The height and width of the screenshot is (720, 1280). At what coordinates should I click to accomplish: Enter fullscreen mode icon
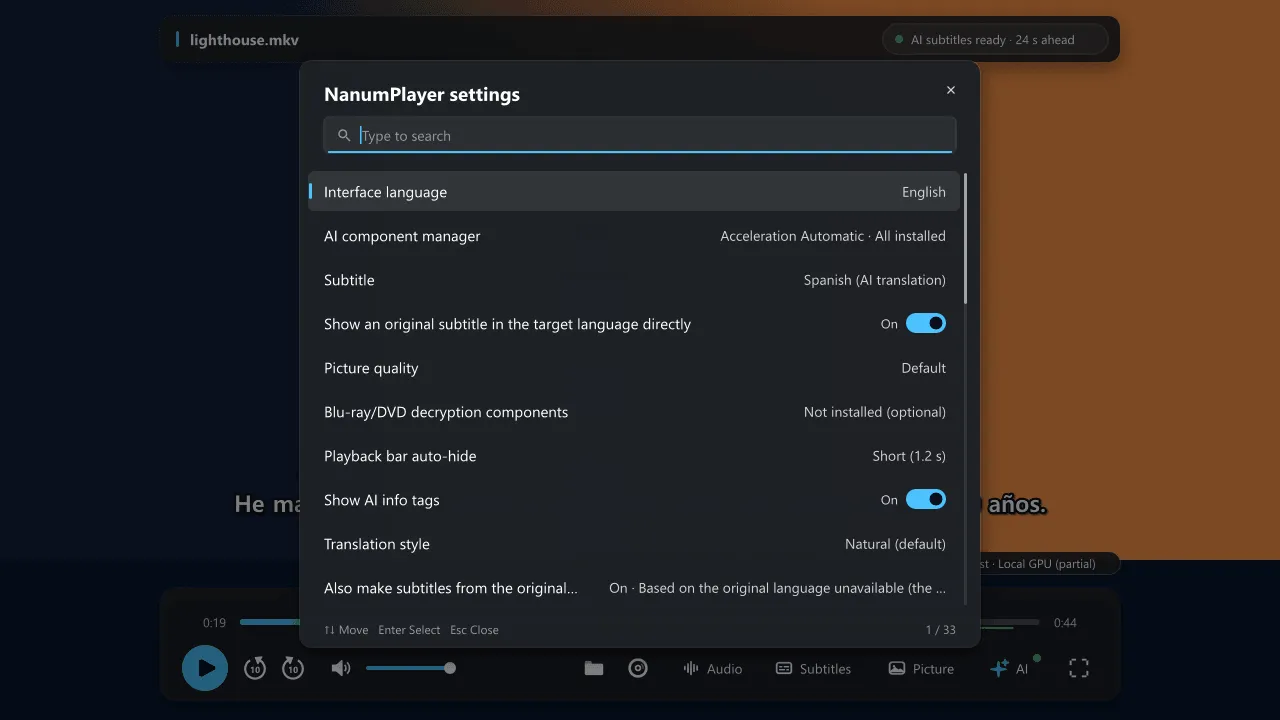[1079, 668]
